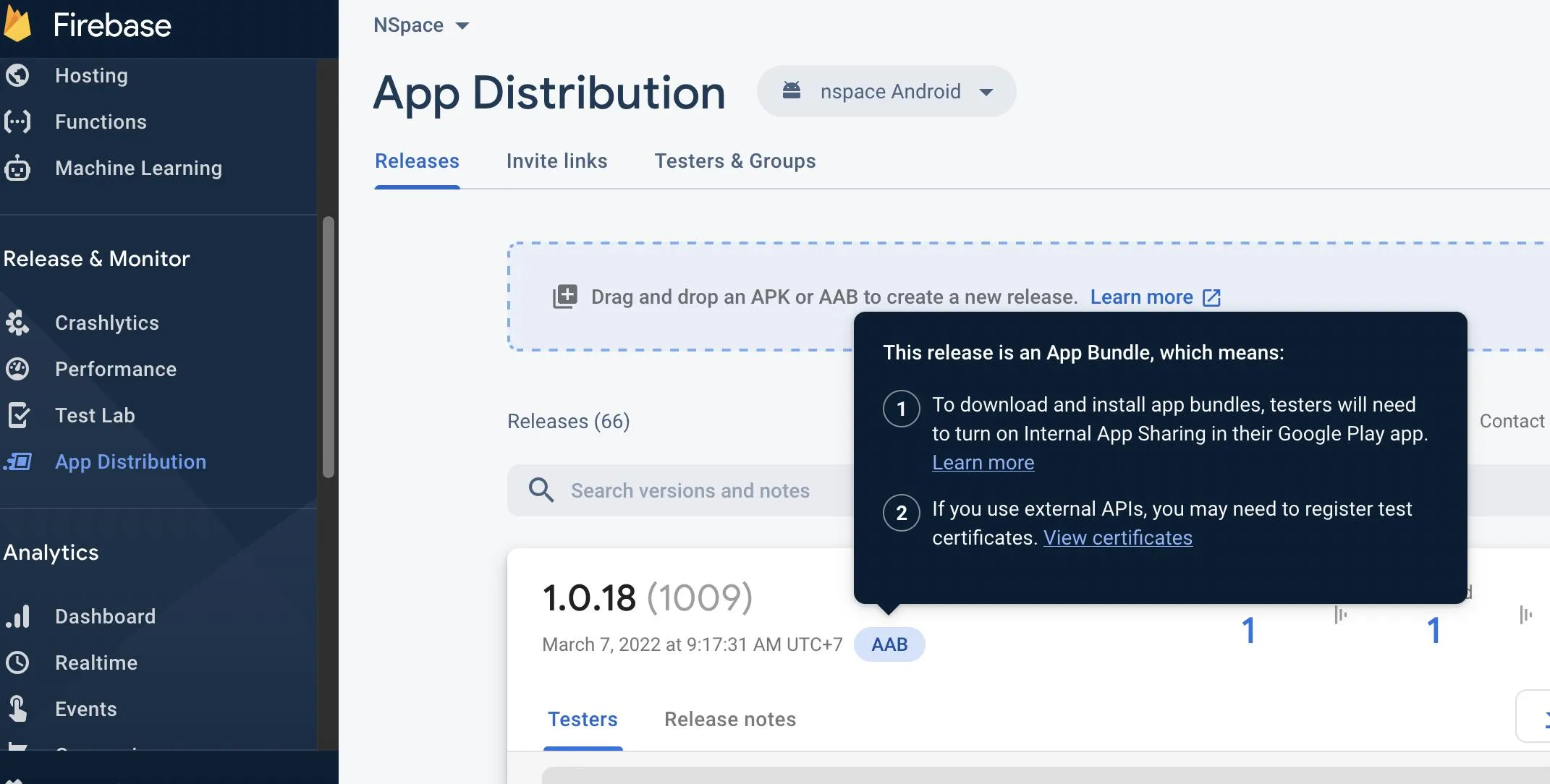Open App Distribution in sidebar
Viewport: 1550px width, 784px height.
point(130,461)
